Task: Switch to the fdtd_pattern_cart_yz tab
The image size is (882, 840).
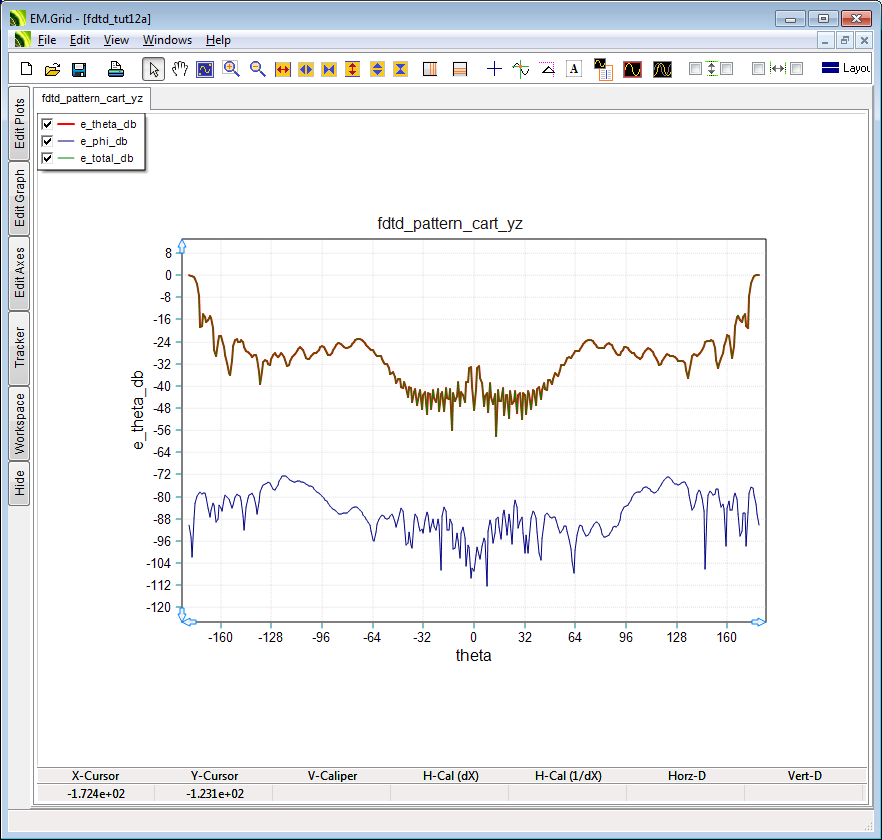Action: pos(92,99)
